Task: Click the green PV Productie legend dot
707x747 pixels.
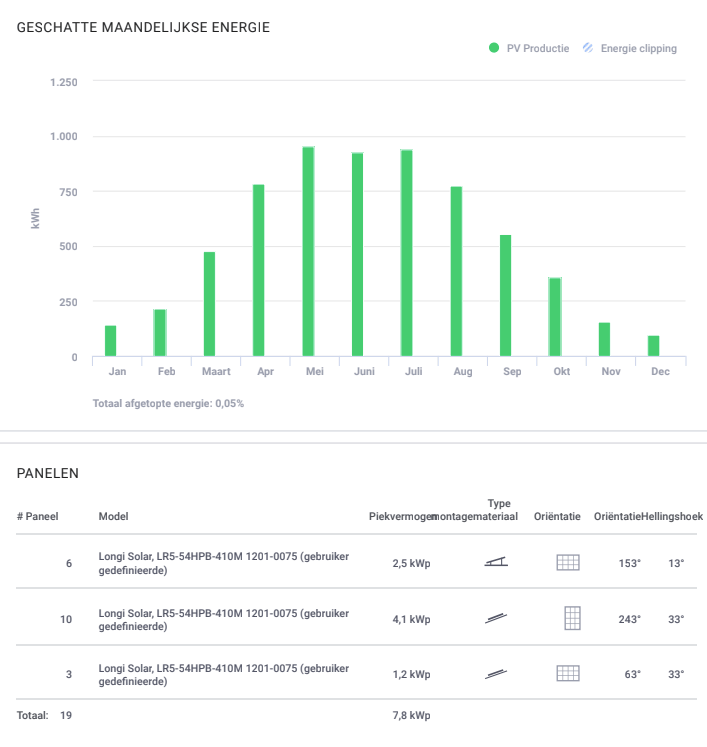Action: pos(494,48)
